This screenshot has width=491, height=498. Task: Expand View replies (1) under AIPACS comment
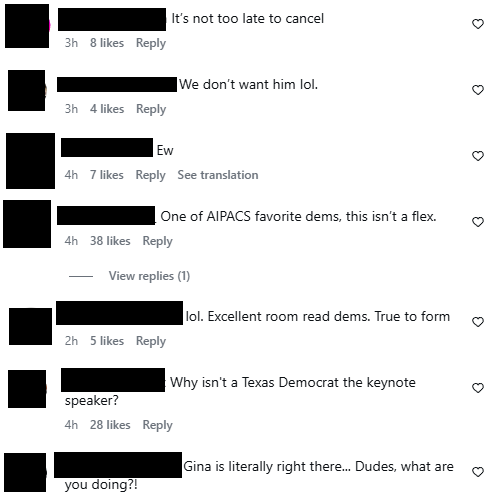tap(149, 276)
